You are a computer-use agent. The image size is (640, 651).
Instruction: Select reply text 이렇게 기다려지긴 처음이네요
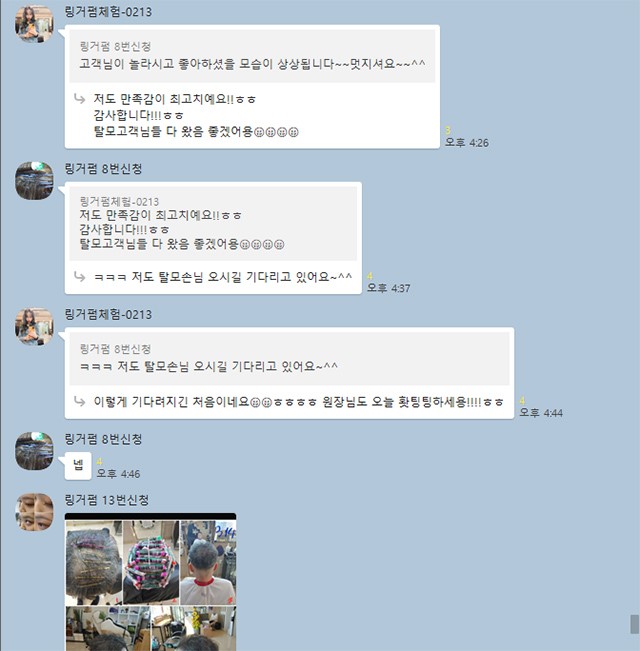171,401
